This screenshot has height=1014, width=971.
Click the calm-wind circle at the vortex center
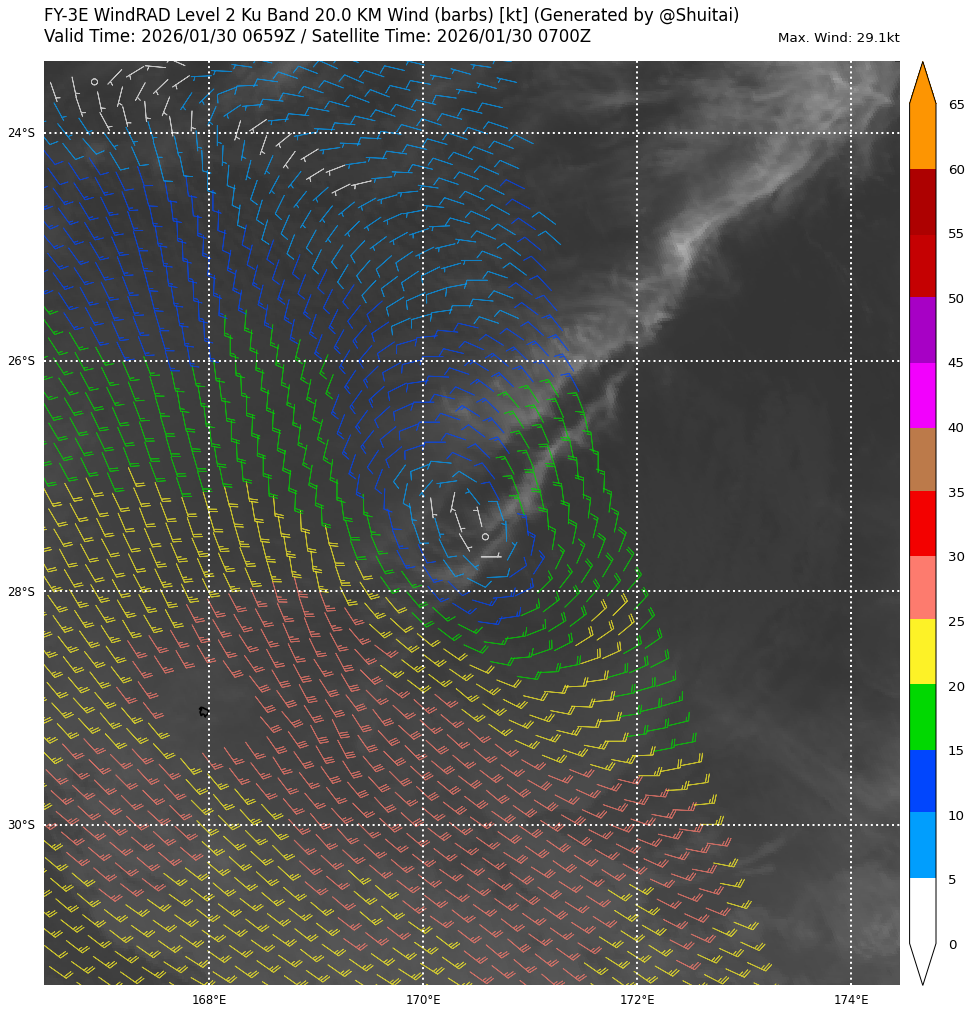tap(485, 537)
